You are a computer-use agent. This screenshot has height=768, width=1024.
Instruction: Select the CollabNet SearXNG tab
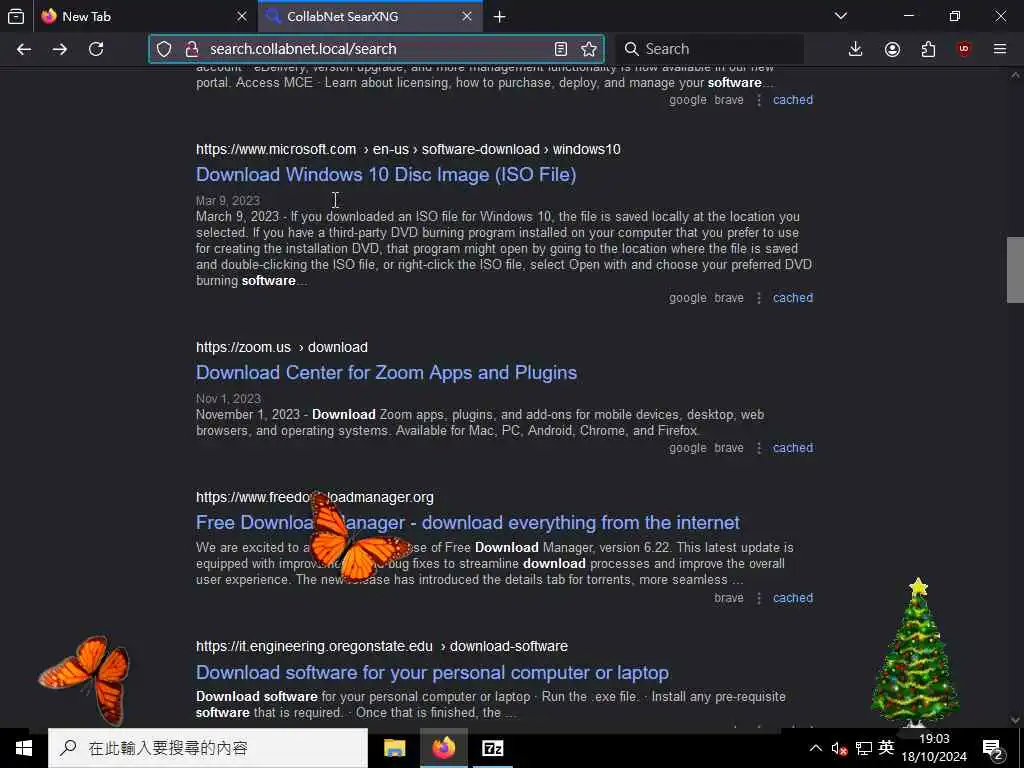[x=371, y=16]
